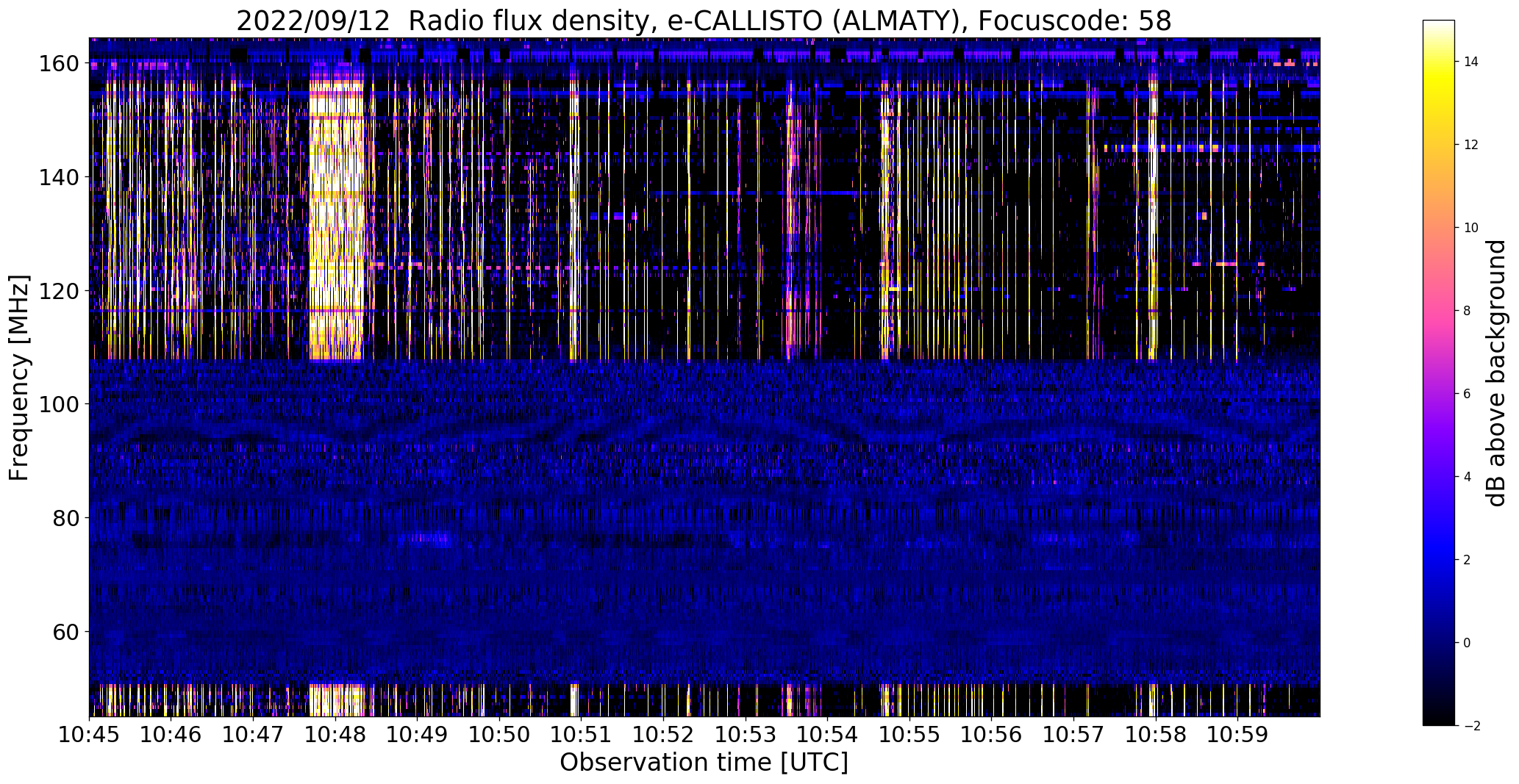Click the 10:47 time tick label
1519x784 pixels.
click(253, 734)
